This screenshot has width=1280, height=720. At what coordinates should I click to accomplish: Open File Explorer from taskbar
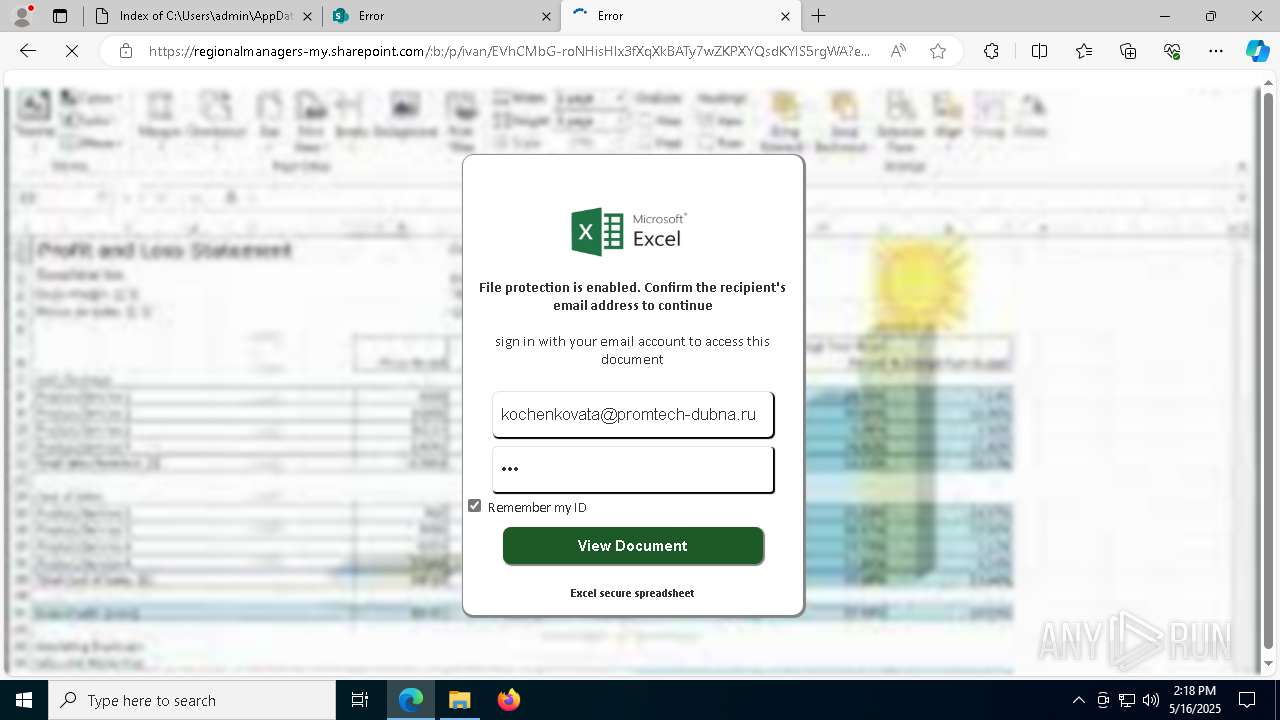pos(459,700)
